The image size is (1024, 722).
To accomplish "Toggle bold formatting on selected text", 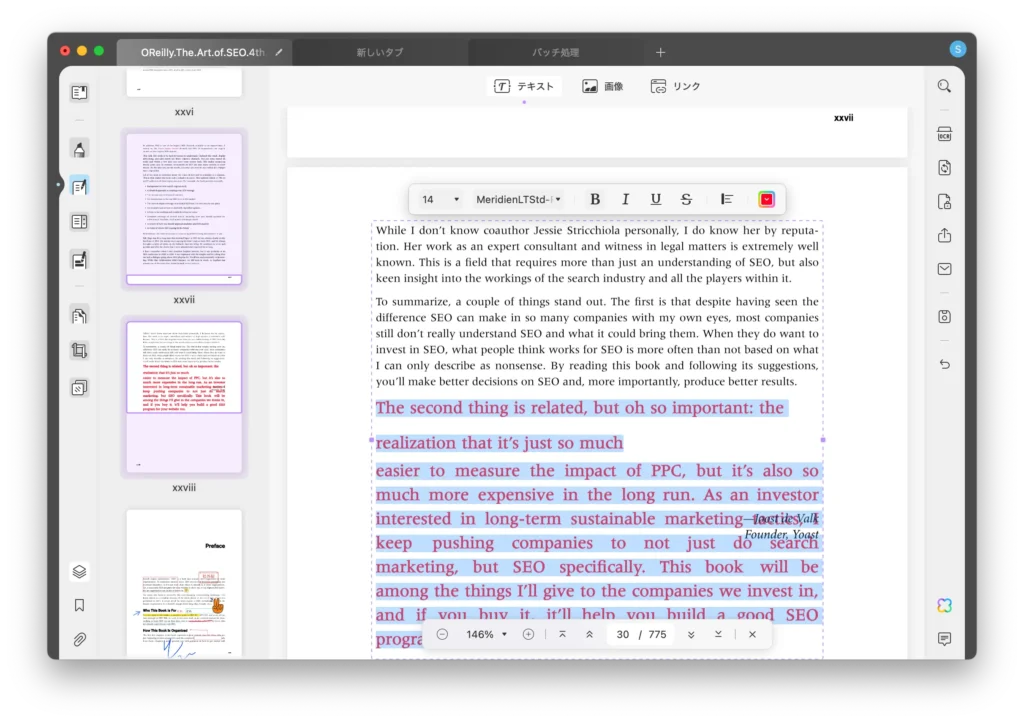I will coord(595,200).
